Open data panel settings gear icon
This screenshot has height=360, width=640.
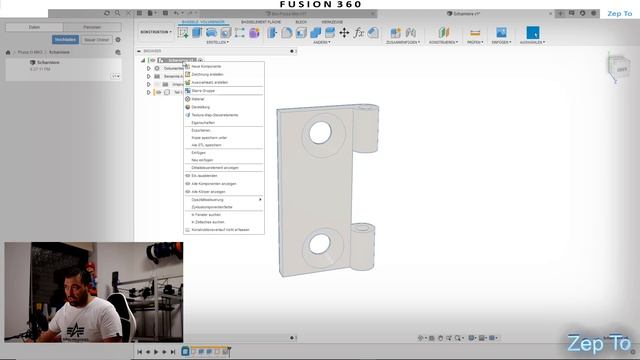pyautogui.click(x=118, y=40)
